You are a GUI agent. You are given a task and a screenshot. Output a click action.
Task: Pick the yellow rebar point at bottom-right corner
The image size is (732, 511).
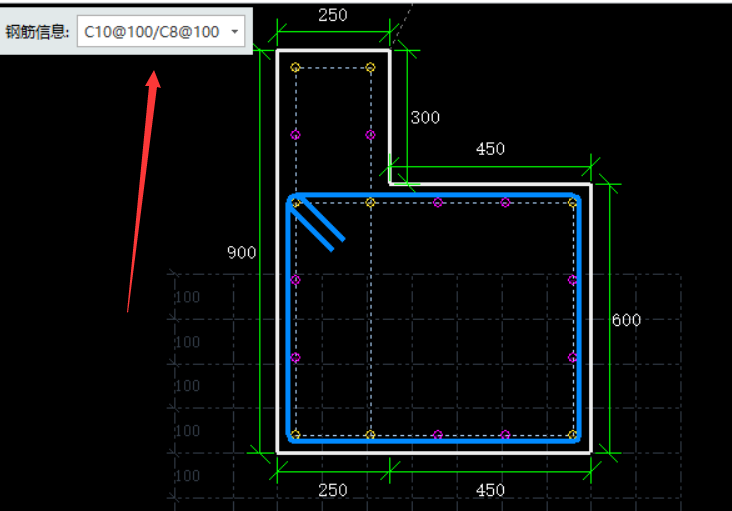click(573, 435)
